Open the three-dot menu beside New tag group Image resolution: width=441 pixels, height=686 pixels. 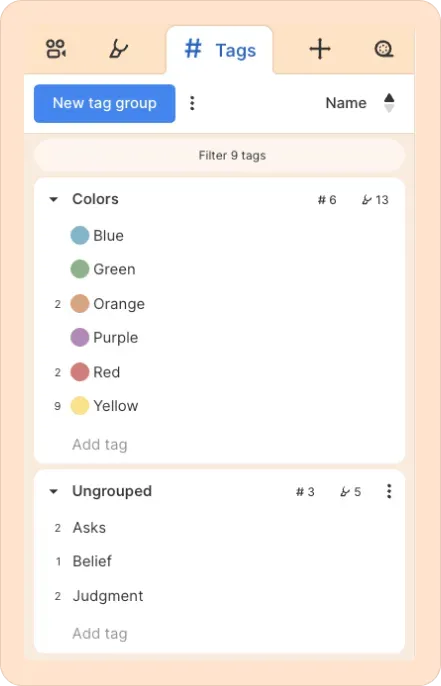coord(192,103)
